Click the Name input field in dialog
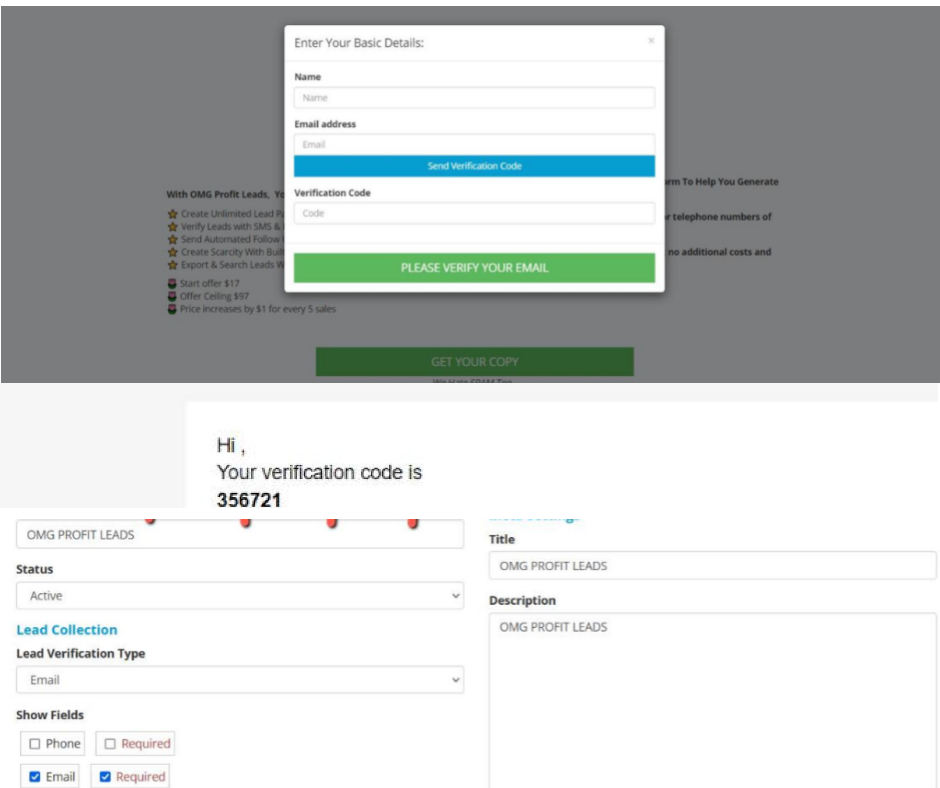The height and width of the screenshot is (788, 940). coord(474,98)
